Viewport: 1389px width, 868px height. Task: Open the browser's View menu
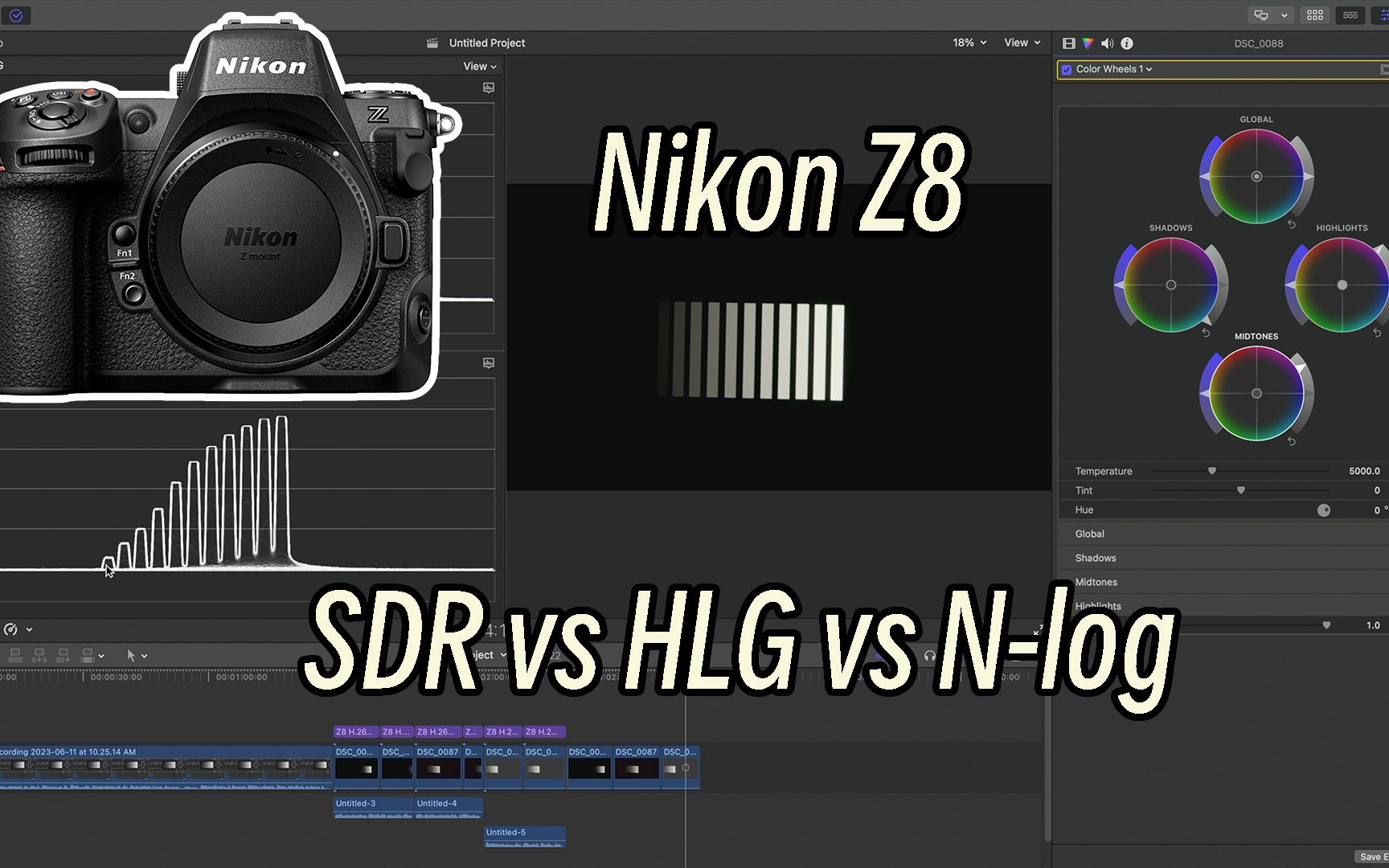click(x=480, y=66)
